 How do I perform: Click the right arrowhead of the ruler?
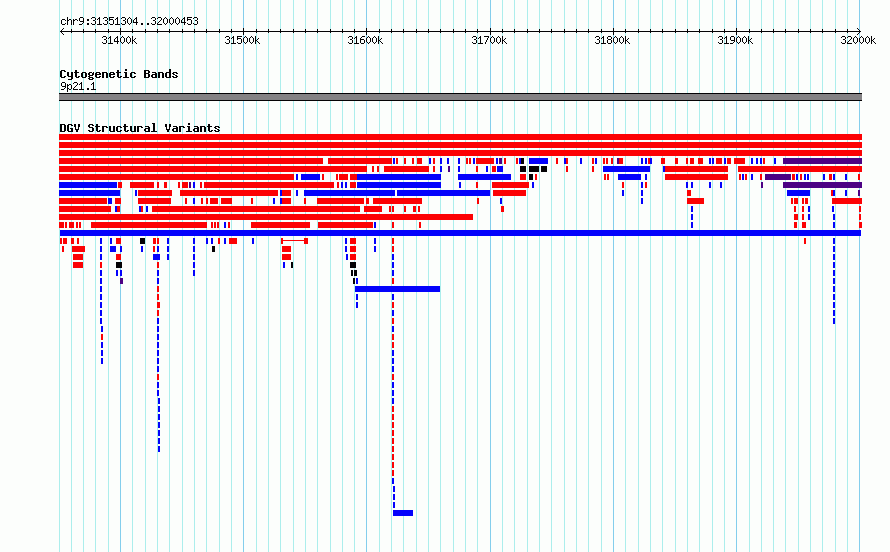tap(859, 31)
